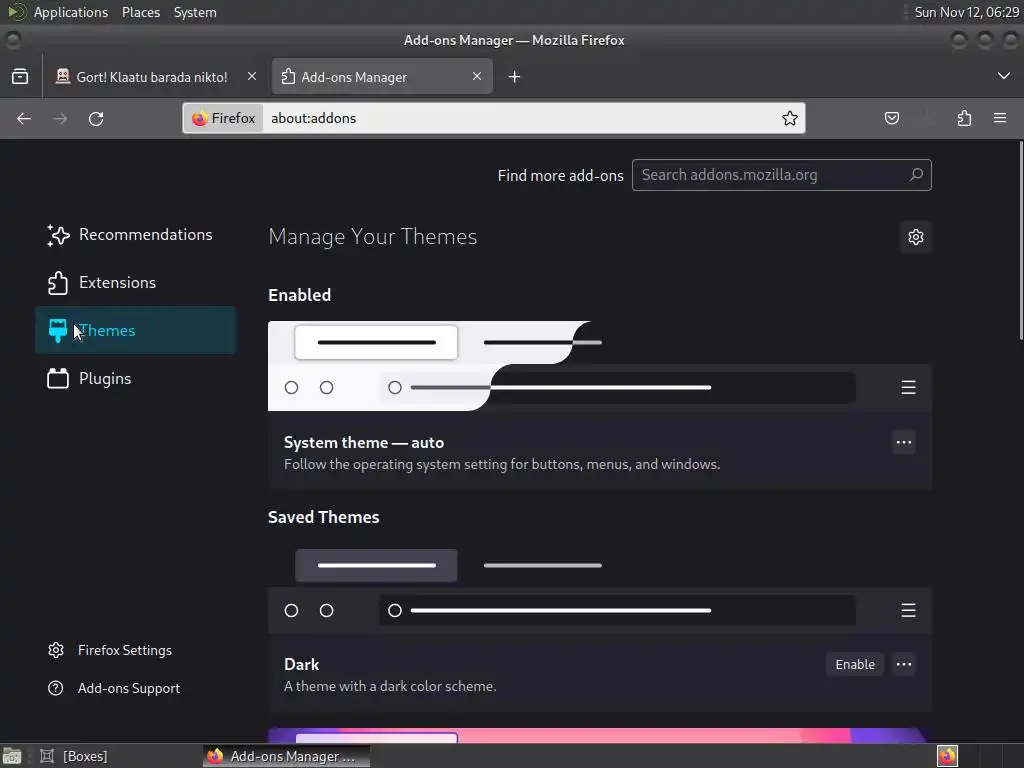Click the Extensions puzzle piece sidebar icon
1024x768 pixels.
pyautogui.click(x=57, y=283)
